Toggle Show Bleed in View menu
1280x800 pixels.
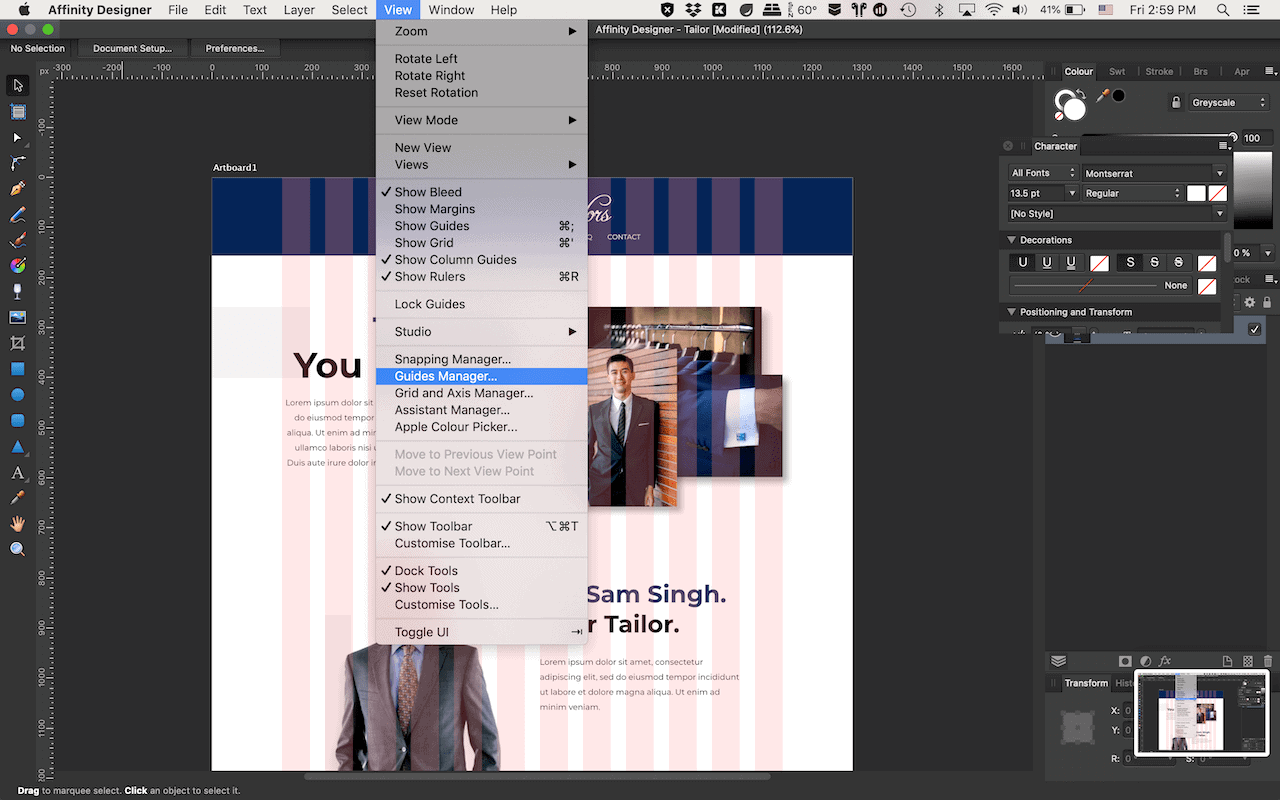(x=428, y=192)
